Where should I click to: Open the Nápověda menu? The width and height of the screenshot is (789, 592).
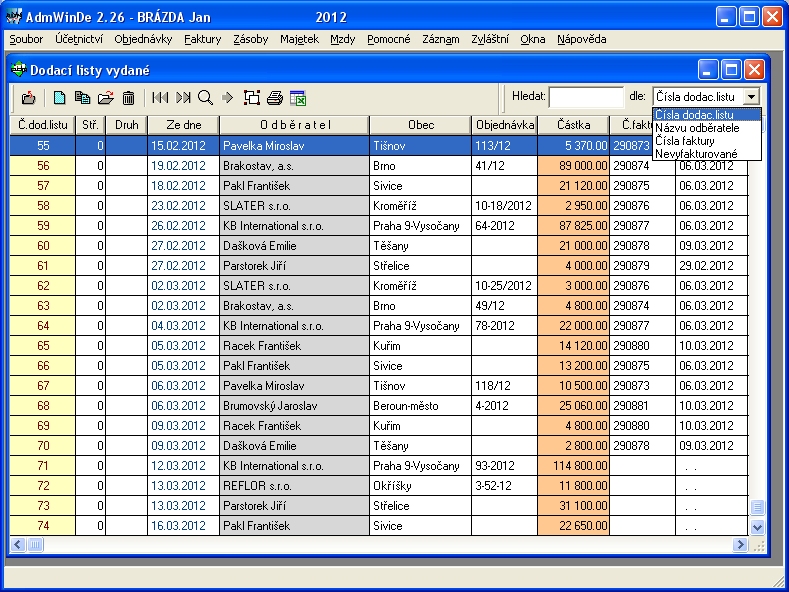click(581, 39)
